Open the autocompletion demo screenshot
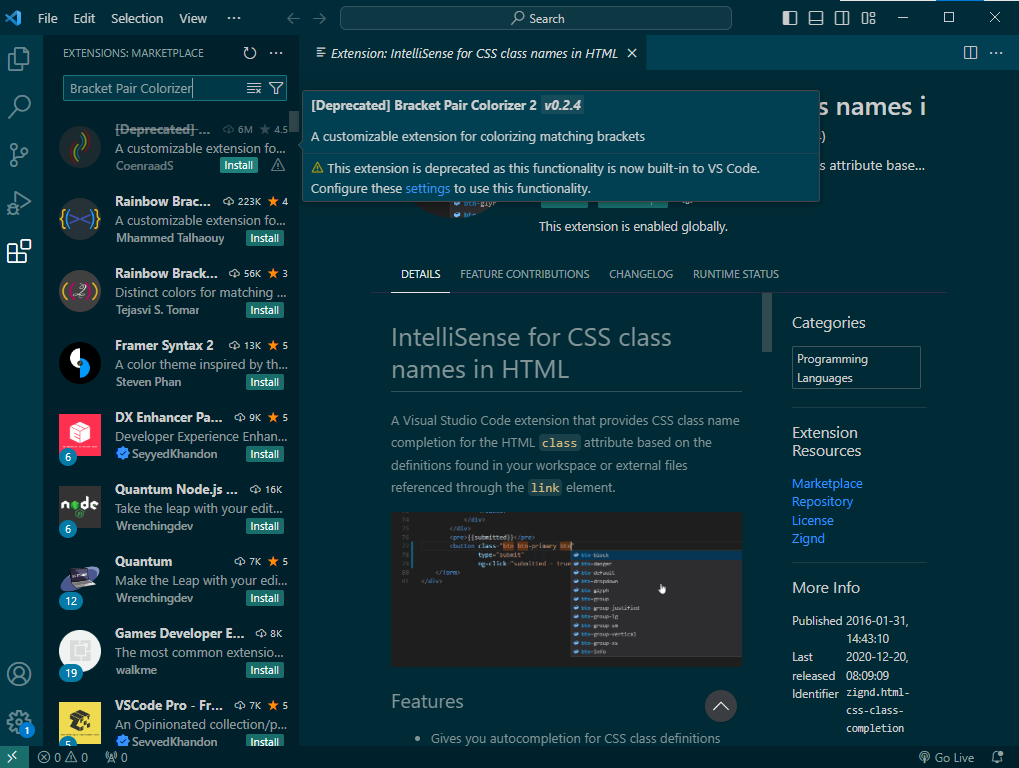1019x768 pixels. point(566,589)
